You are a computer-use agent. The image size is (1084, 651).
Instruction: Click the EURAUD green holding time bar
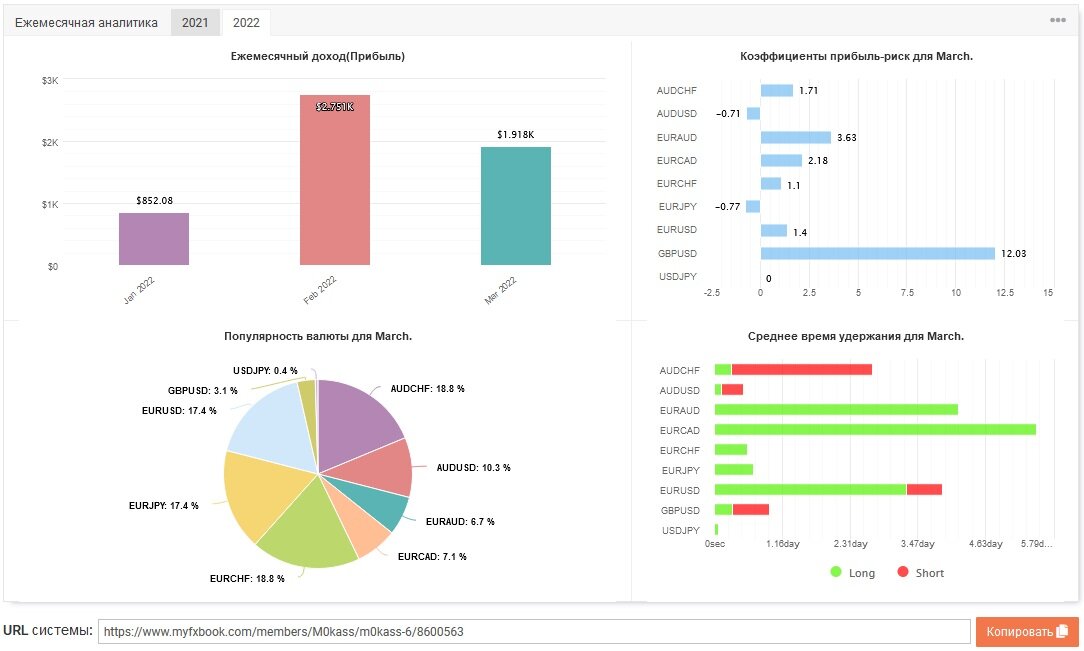[x=837, y=410]
